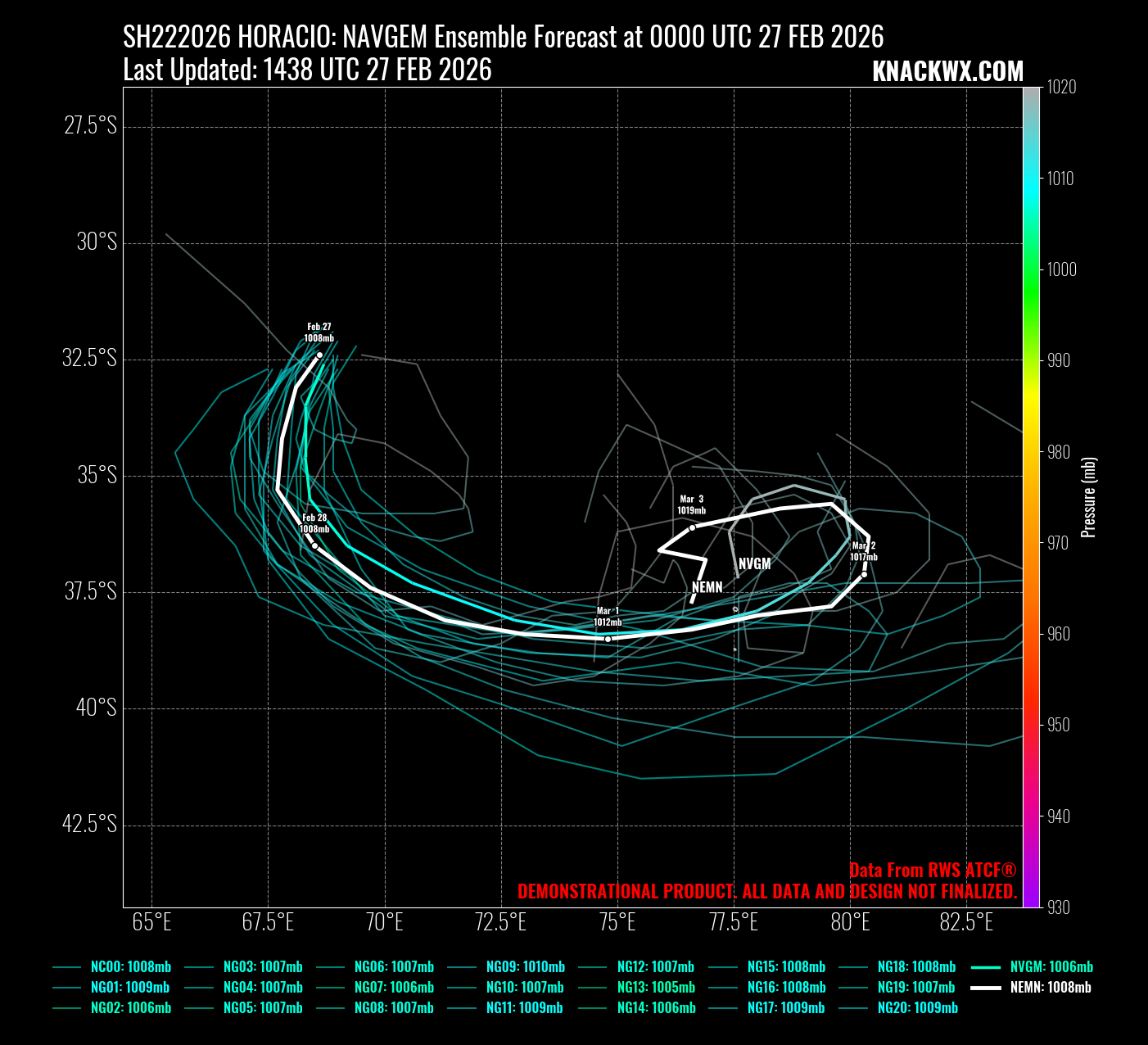Click the NG20: 1009mb legend item
This screenshot has height=1045, width=1148.
click(917, 1008)
